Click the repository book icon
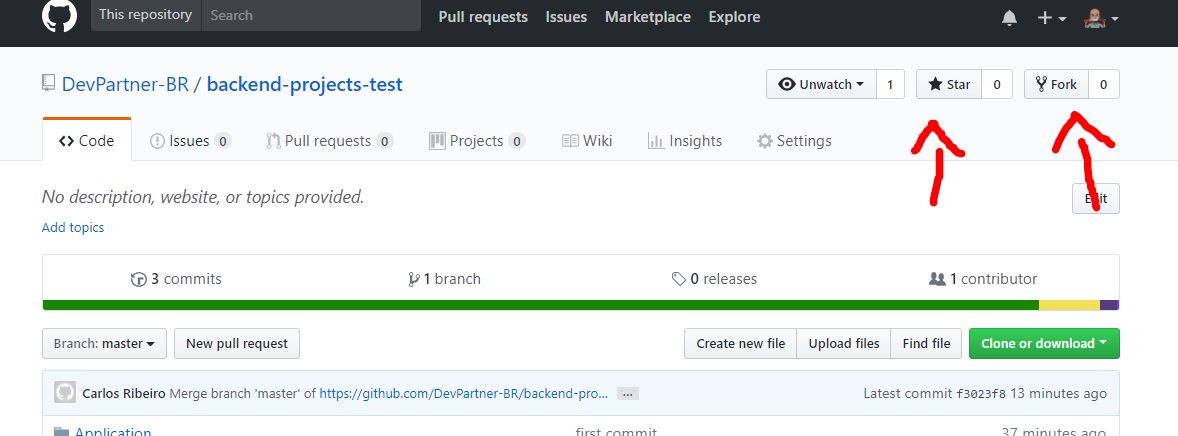Screen dimensions: 1178x436 pos(49,83)
